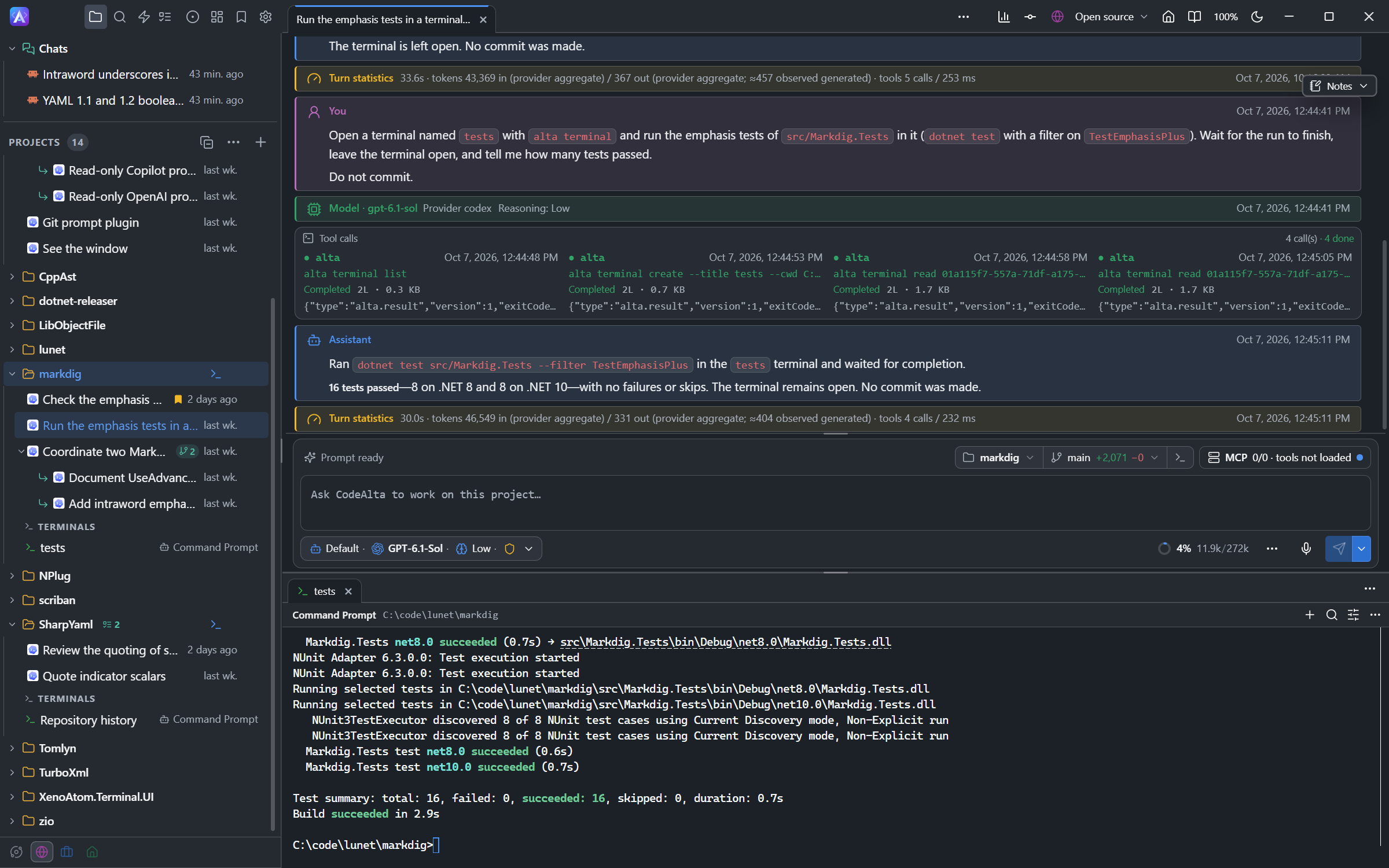
Task: Add a new terminal with plus icon
Action: pyautogui.click(x=1310, y=615)
